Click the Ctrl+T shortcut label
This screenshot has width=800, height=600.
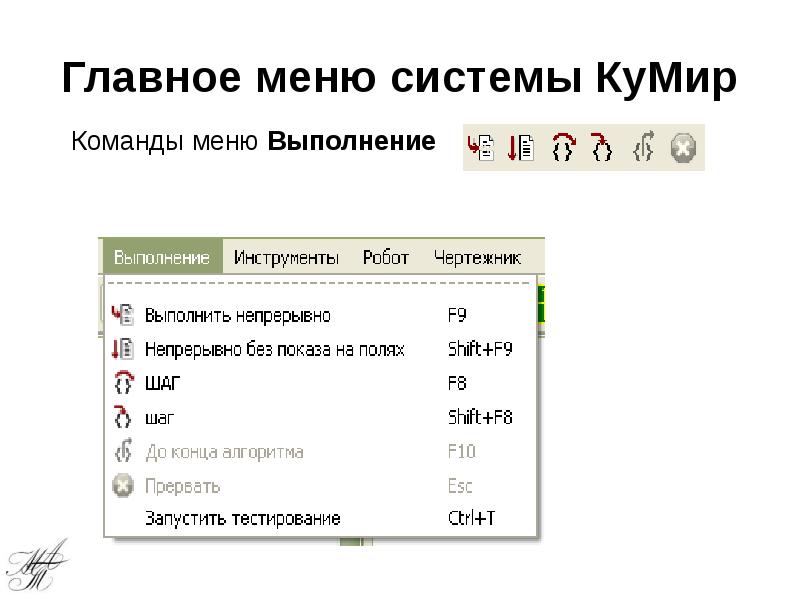click(x=471, y=518)
